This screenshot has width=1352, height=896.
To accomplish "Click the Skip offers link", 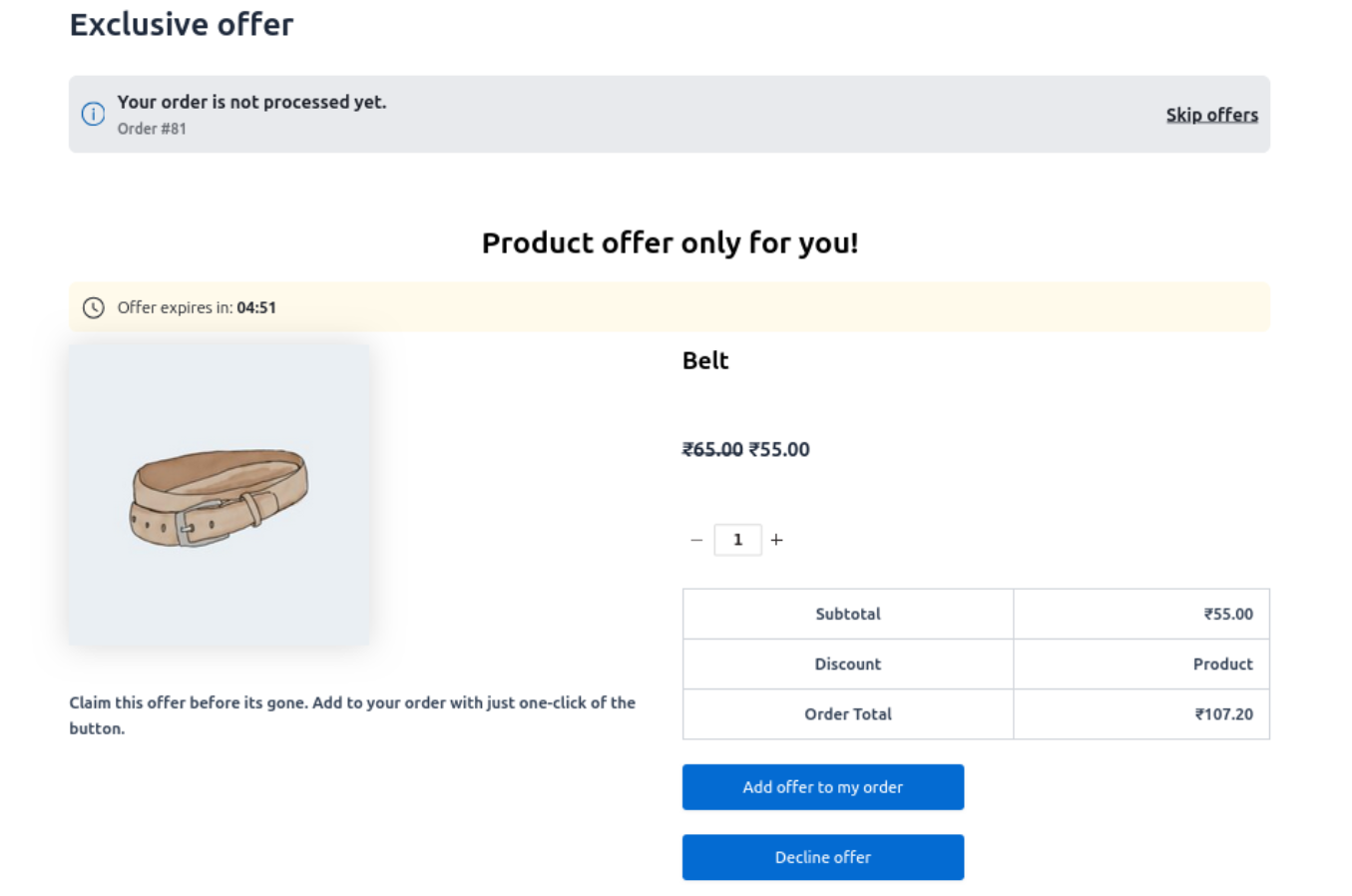I will point(1211,115).
